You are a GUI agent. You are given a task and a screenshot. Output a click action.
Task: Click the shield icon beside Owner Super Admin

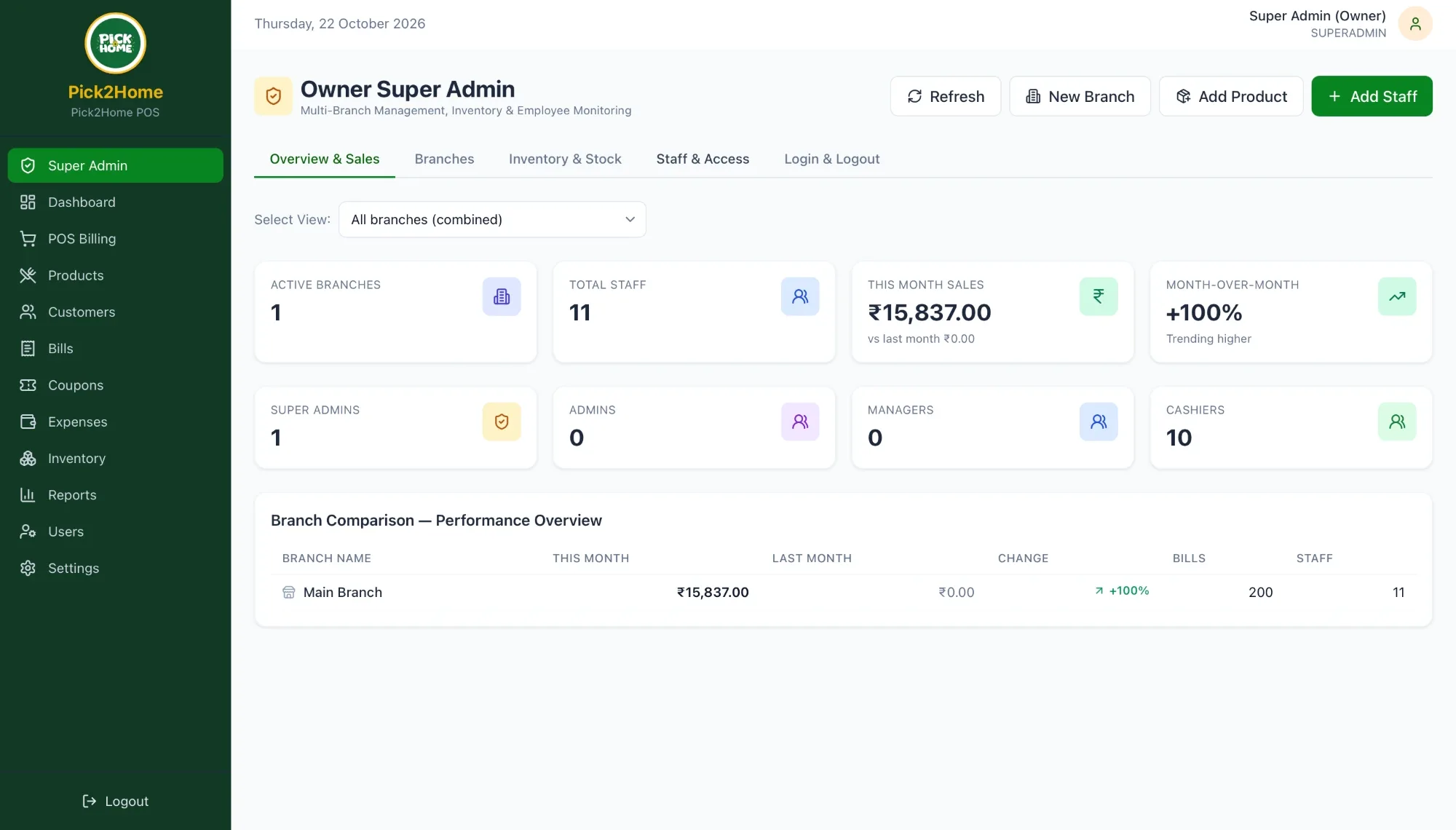(273, 96)
